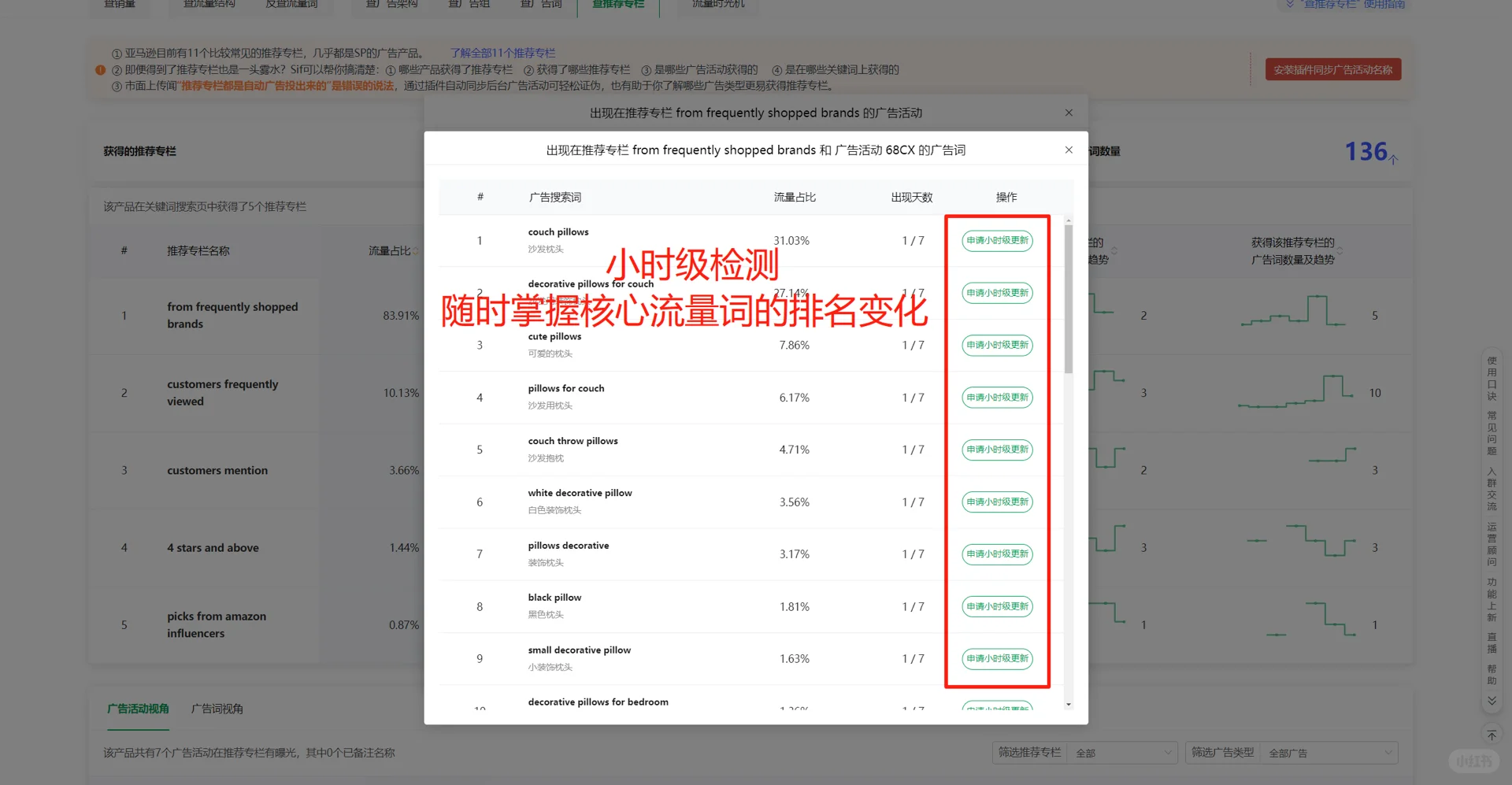Request hourly update for couch pillows
Screen dimensions: 1512x785
coord(997,240)
